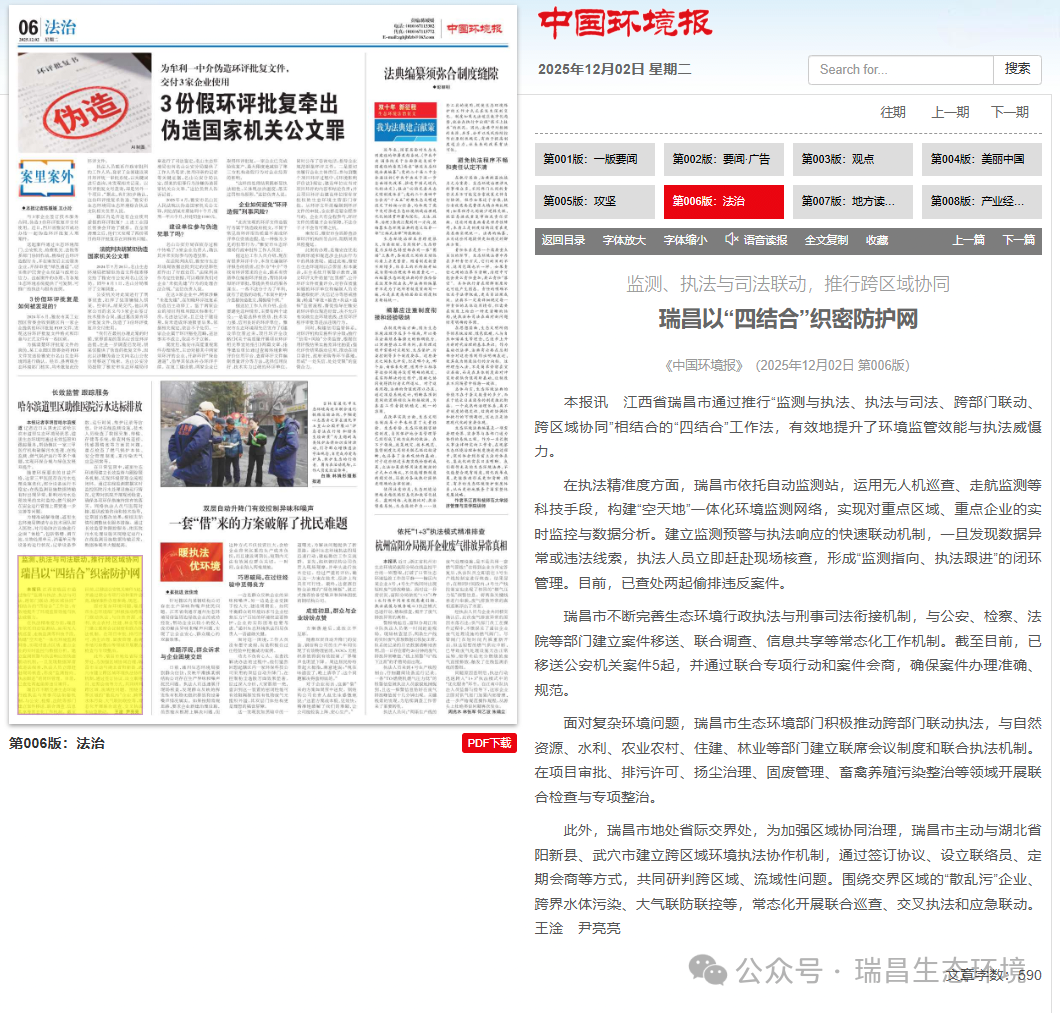This screenshot has width=1060, height=1013.
Task: Click the 06 法治 page header
Action: (47, 28)
